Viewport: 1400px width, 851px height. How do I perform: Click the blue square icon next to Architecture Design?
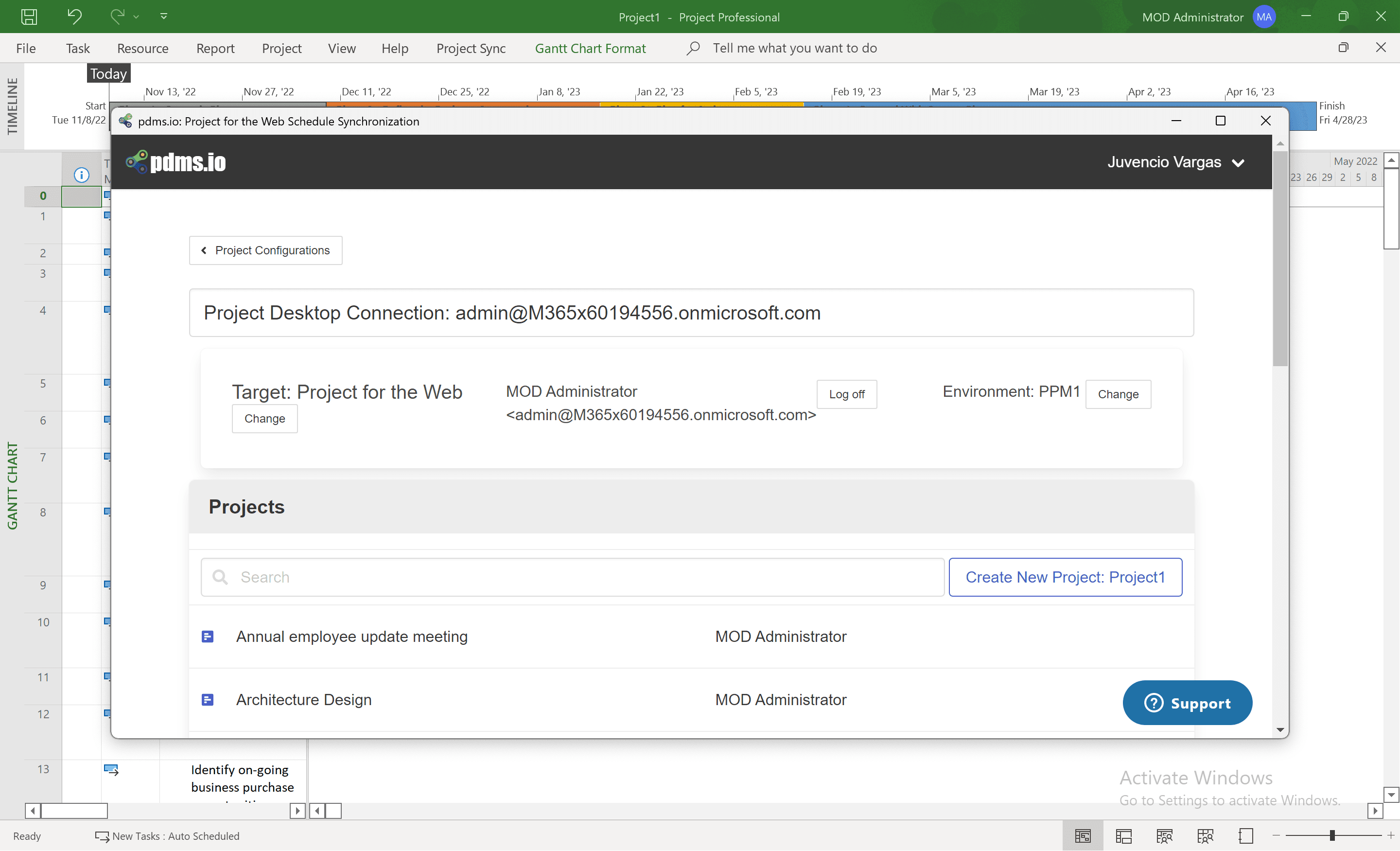point(209,699)
